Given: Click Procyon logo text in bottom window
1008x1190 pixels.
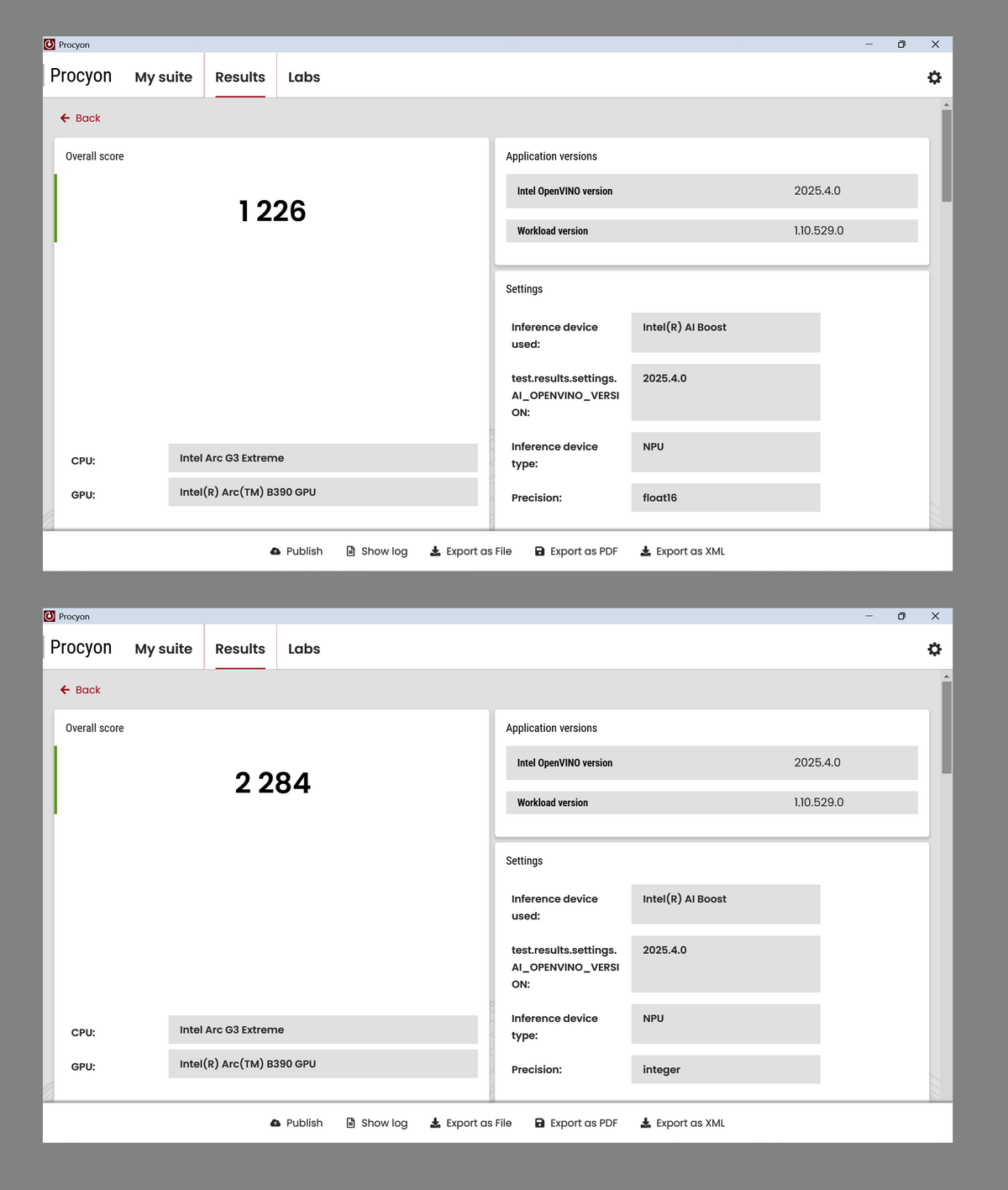Looking at the screenshot, I should (x=81, y=647).
